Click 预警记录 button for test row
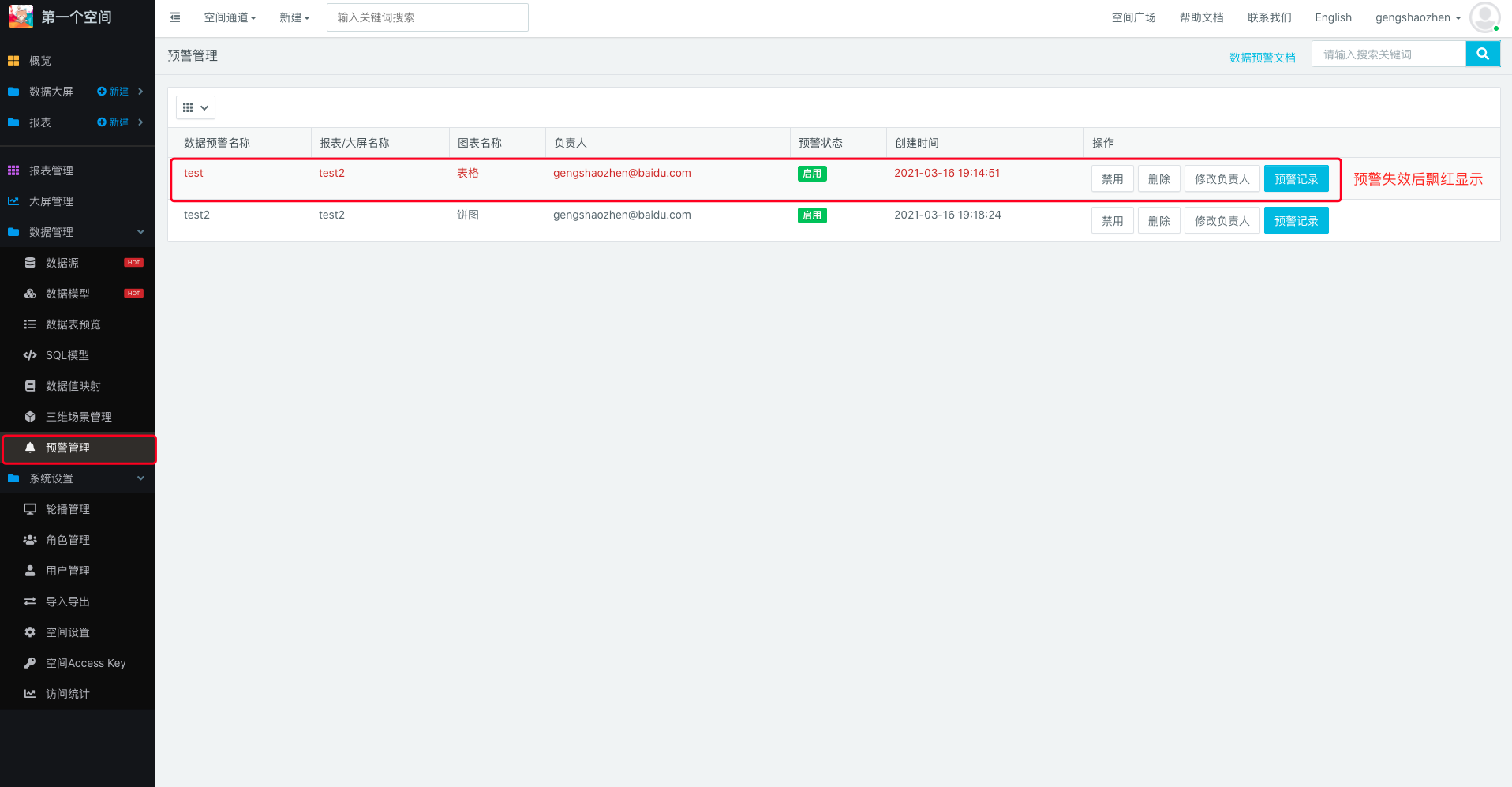Image resolution: width=1512 pixels, height=787 pixels. (1297, 179)
